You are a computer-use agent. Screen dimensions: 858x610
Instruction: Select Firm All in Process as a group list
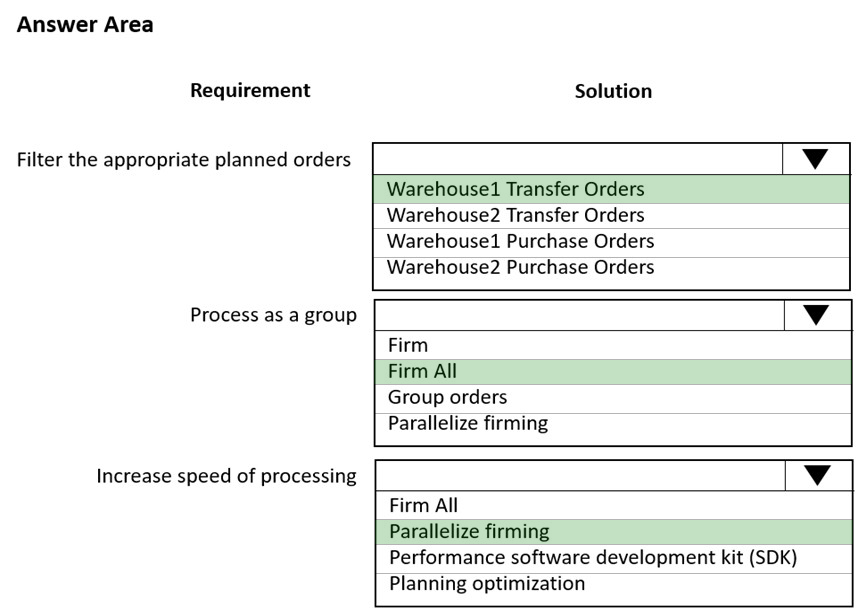click(x=613, y=371)
